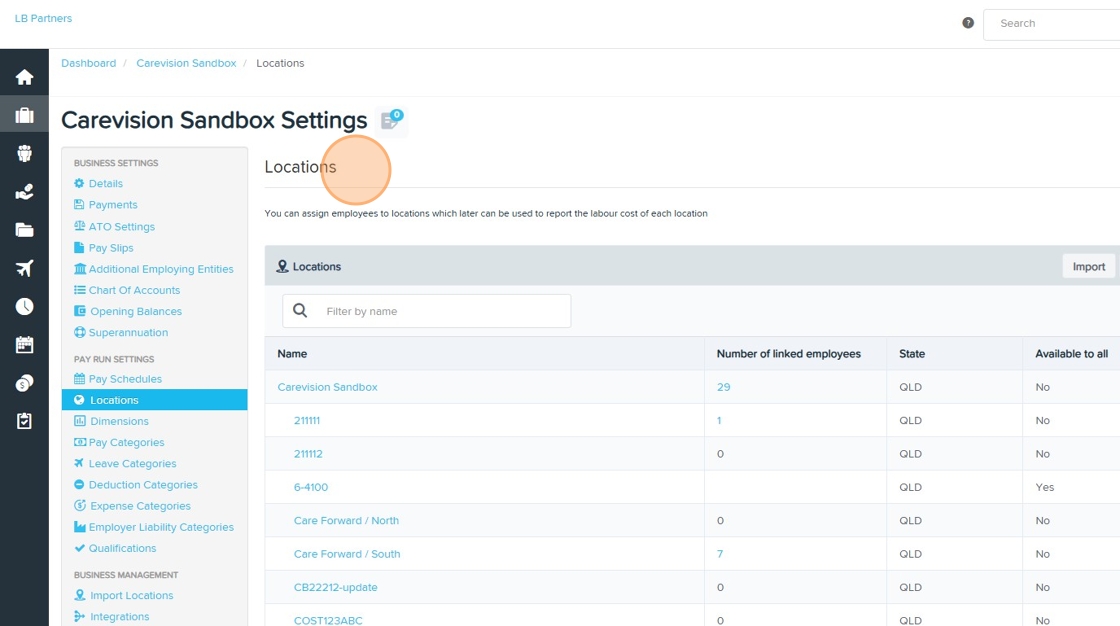Click the gear icon next to Details
1120x626 pixels.
click(79, 184)
